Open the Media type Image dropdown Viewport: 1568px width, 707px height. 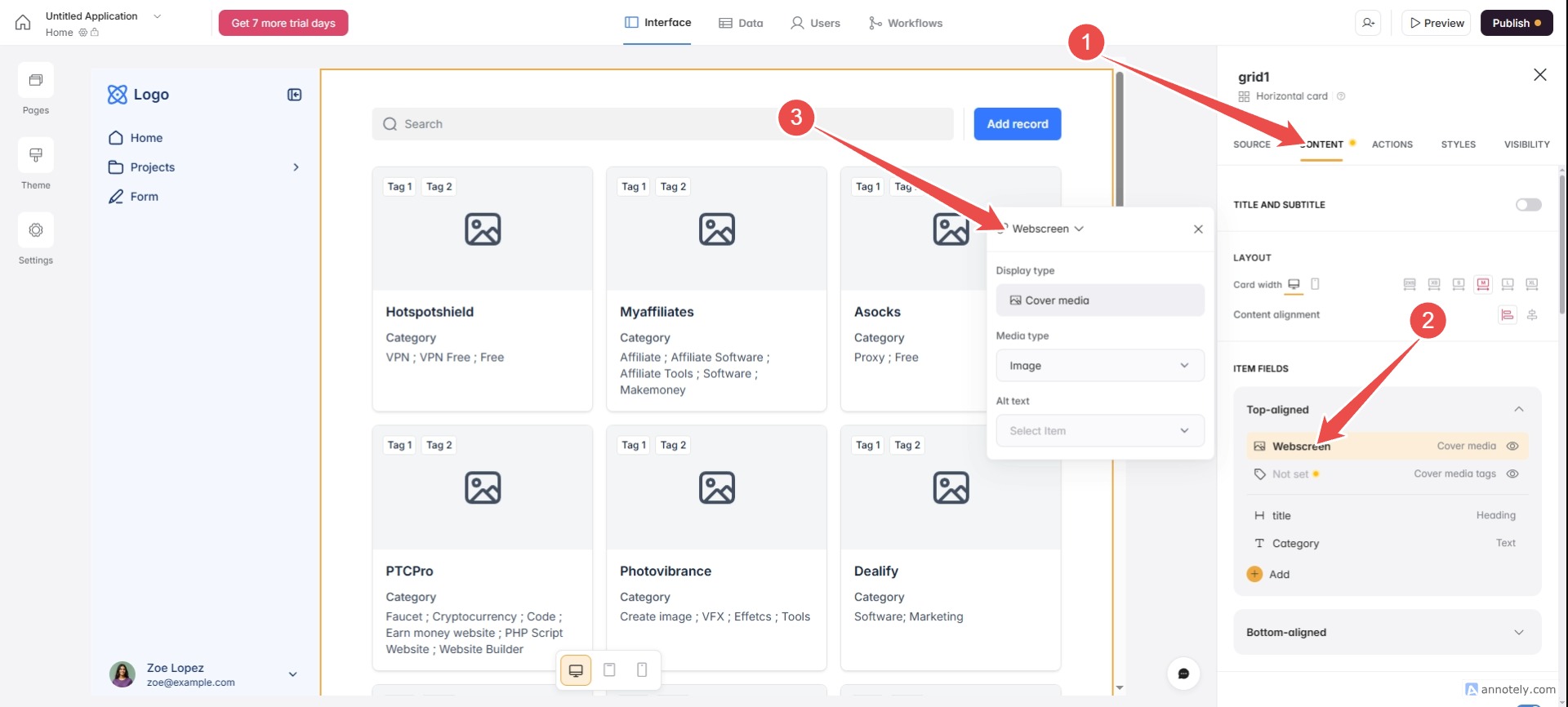coord(1099,366)
